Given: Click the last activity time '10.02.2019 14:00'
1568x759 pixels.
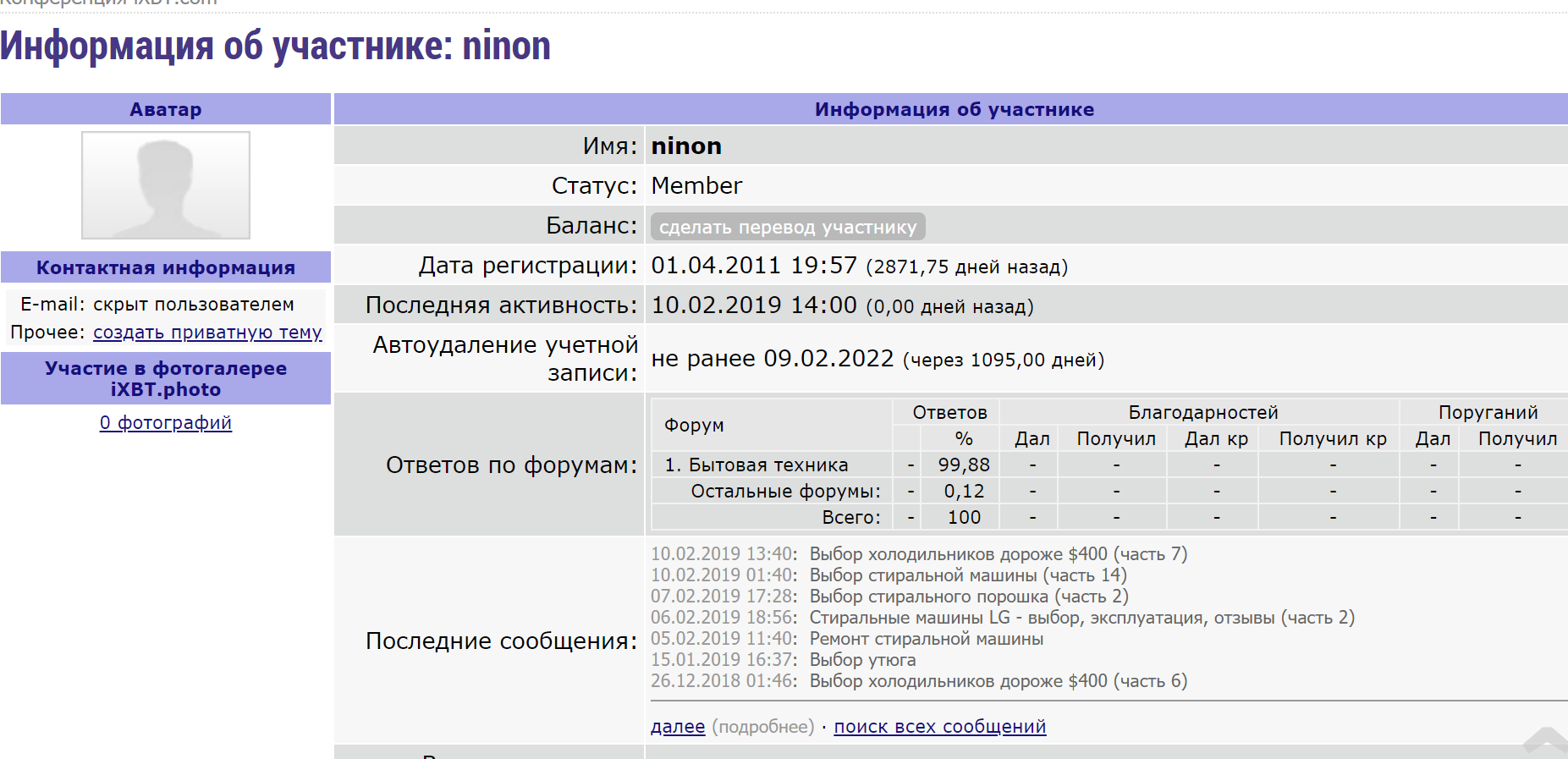Looking at the screenshot, I should pyautogui.click(x=754, y=305).
